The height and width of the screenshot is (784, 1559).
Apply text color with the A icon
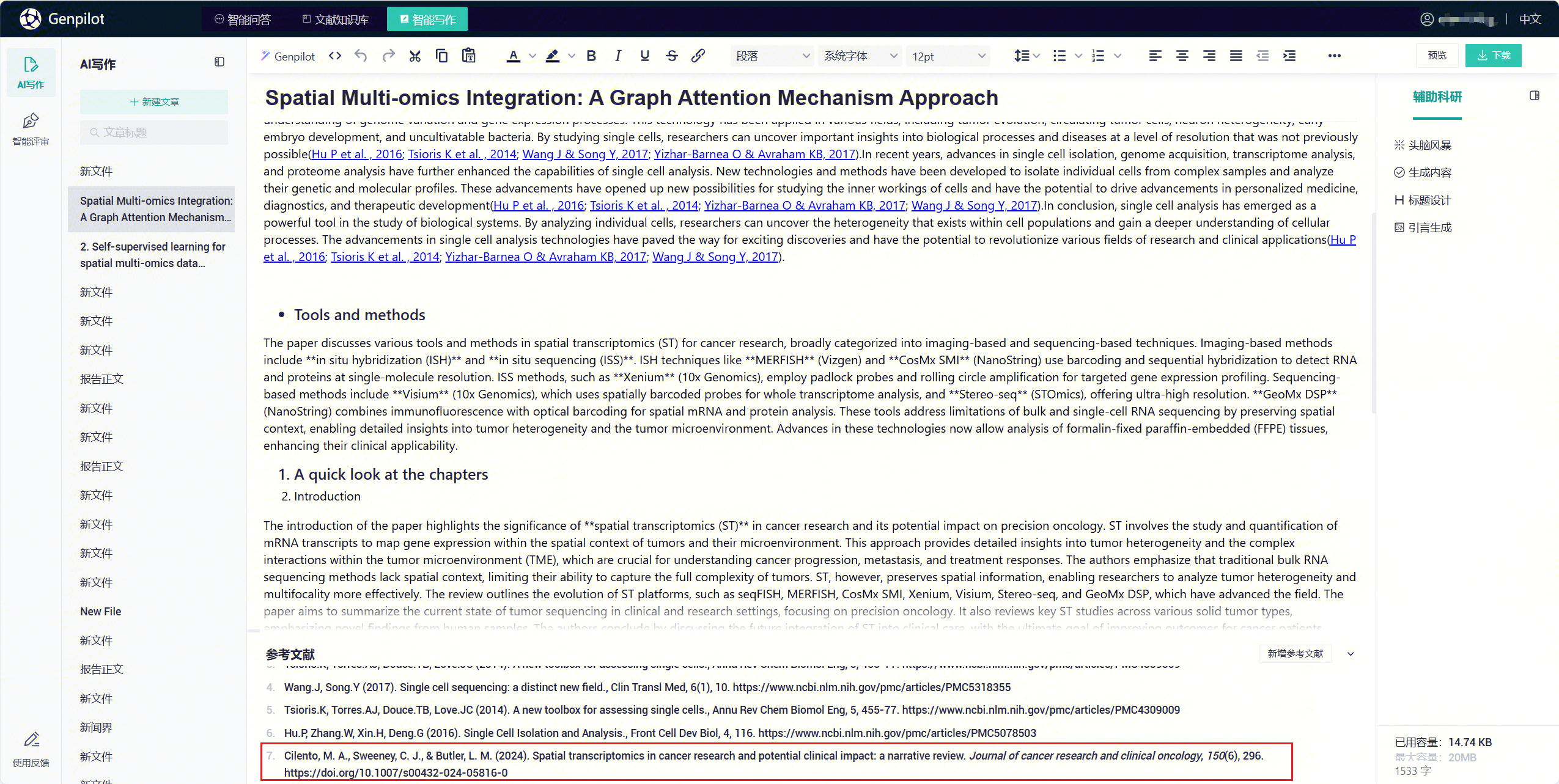click(x=514, y=56)
